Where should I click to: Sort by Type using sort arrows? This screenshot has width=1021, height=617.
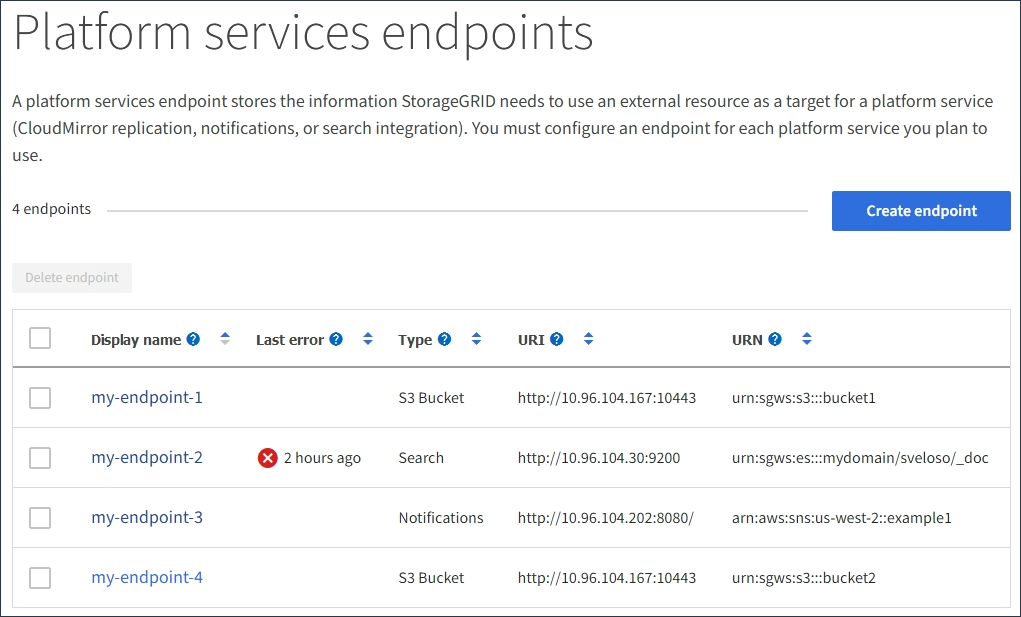coord(476,339)
